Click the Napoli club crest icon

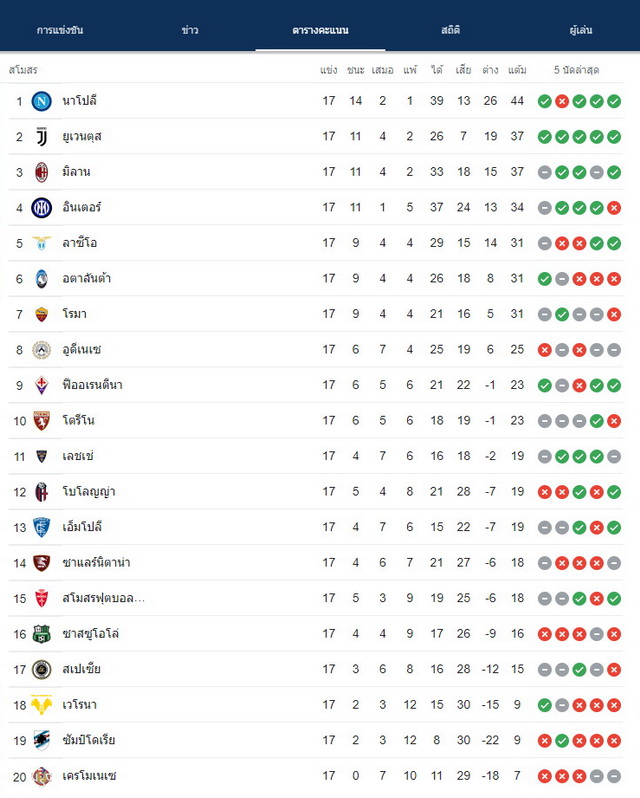coord(41,101)
